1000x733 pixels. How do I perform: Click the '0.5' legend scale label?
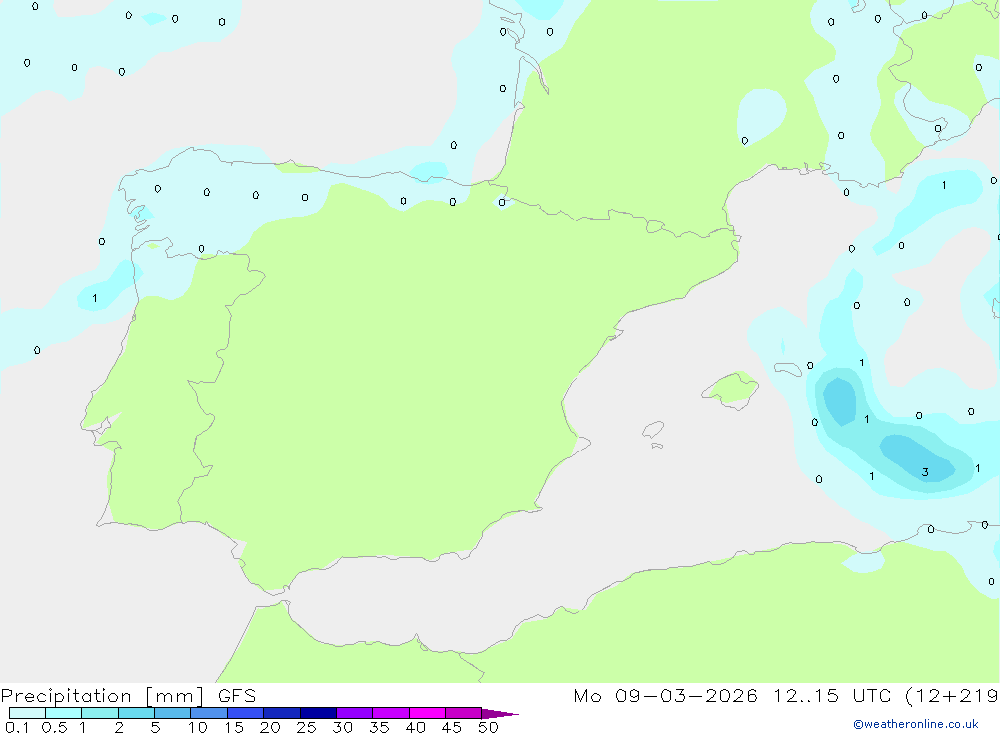click(x=54, y=727)
